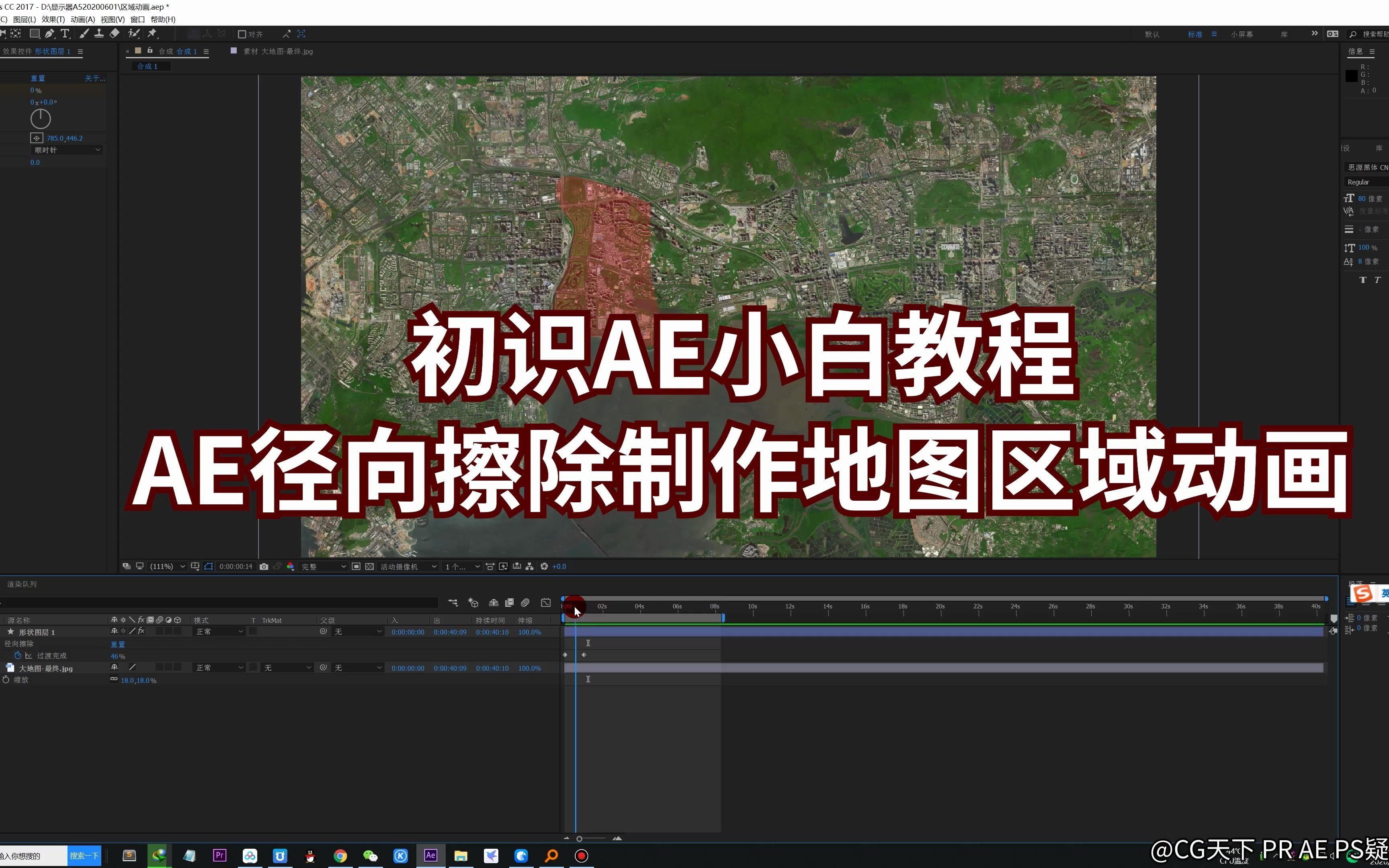Screen dimensions: 1389x868
Task: Select the Pen tool in the toolbar
Action: coord(50,34)
